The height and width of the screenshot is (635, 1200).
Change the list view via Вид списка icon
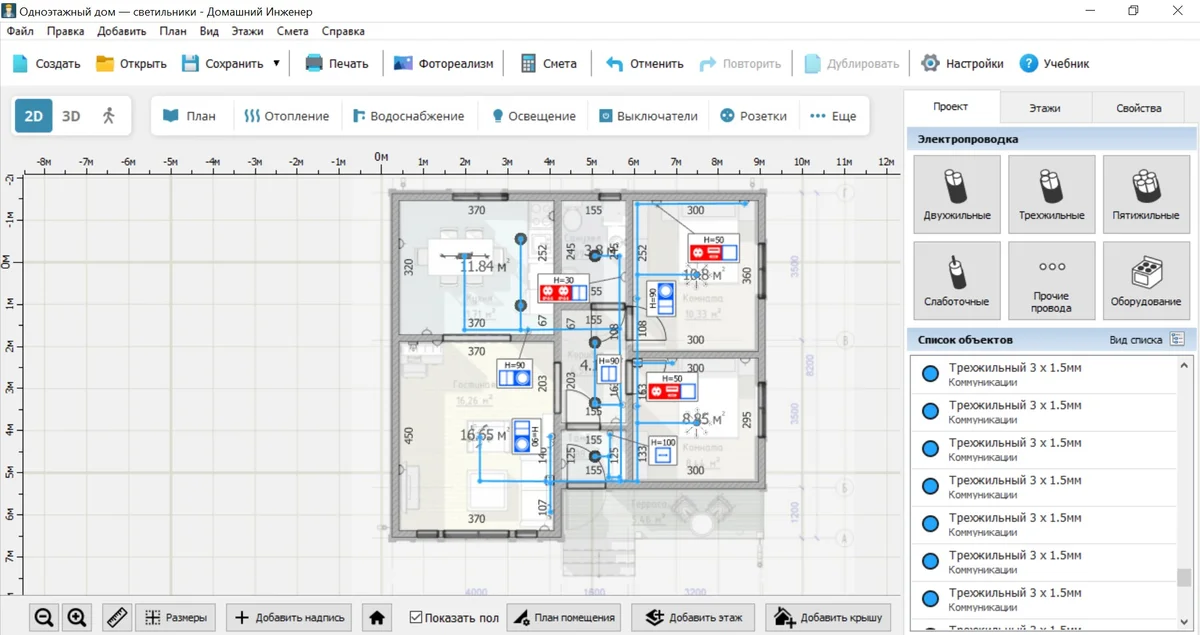[1176, 340]
